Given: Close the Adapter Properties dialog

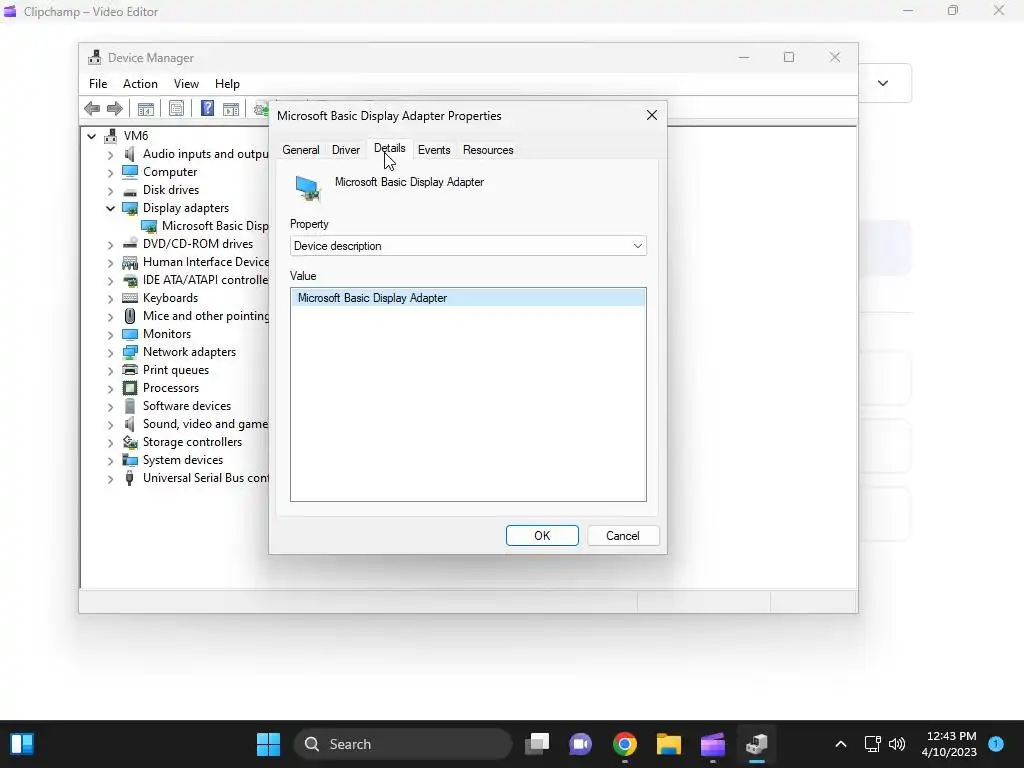Looking at the screenshot, I should click(x=651, y=116).
